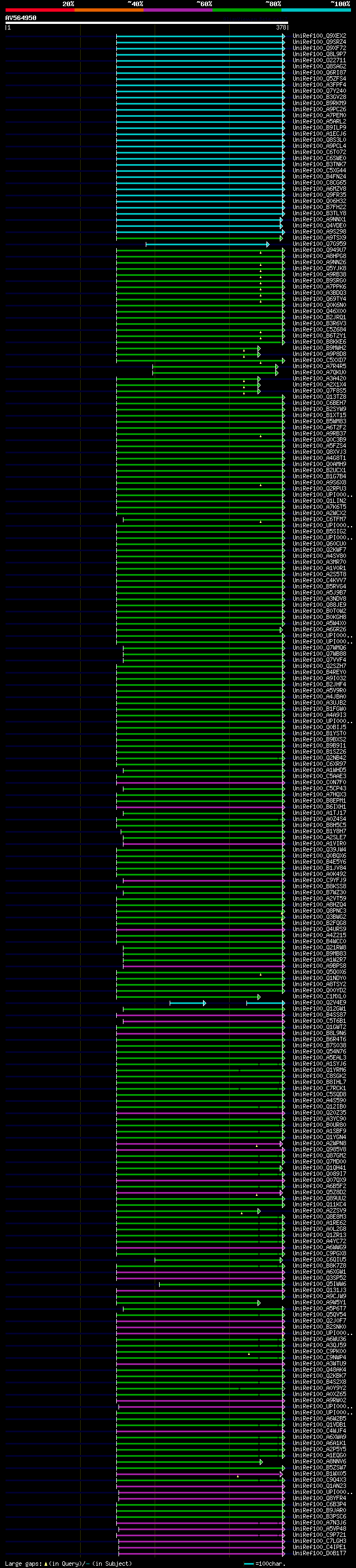Open hit UniRef100_Q9XEX2

tap(319, 36)
